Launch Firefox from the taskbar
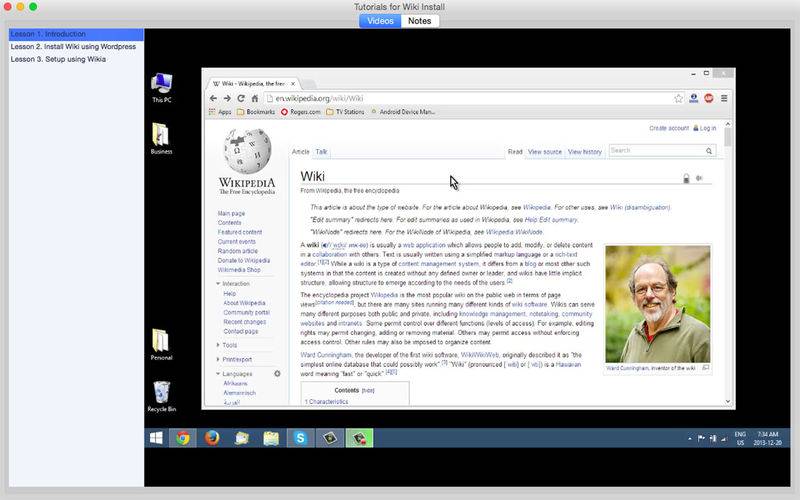Image resolution: width=800 pixels, height=500 pixels. 212,438
